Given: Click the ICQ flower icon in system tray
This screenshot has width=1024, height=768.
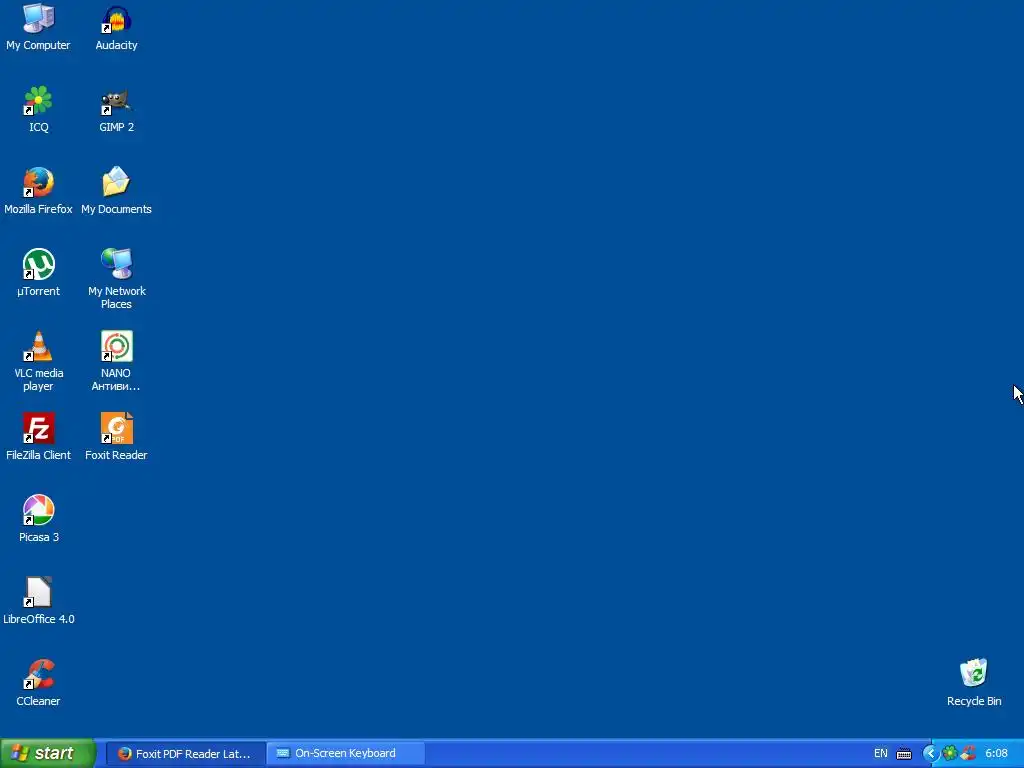Looking at the screenshot, I should pyautogui.click(x=950, y=754).
